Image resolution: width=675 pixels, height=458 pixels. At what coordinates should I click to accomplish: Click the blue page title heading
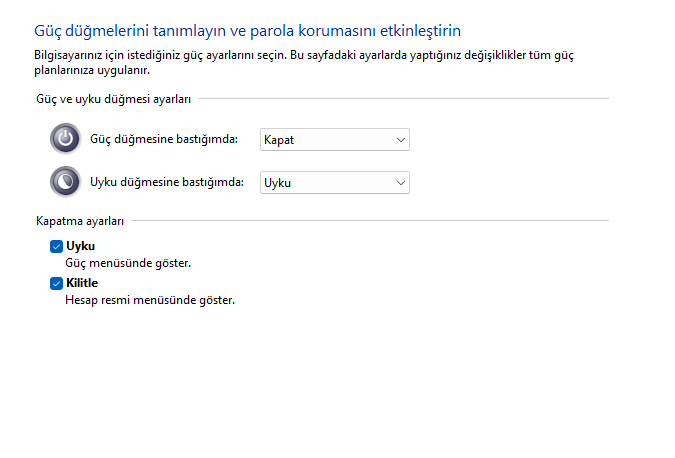click(248, 32)
